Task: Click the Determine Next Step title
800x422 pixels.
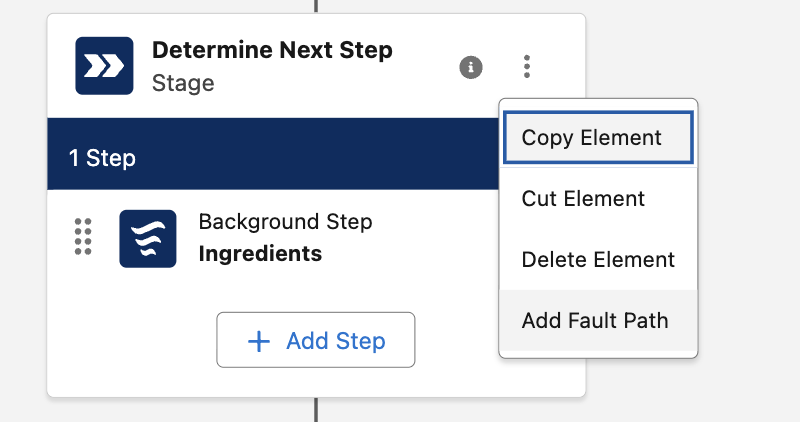Action: [272, 50]
